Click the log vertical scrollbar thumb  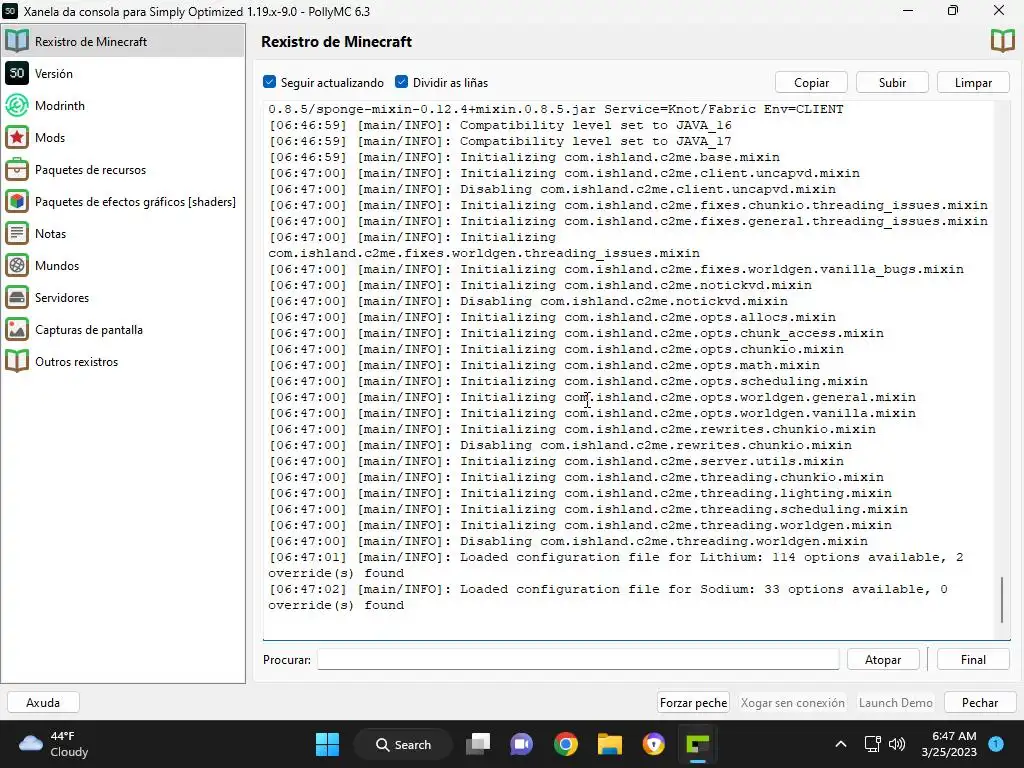point(1002,600)
